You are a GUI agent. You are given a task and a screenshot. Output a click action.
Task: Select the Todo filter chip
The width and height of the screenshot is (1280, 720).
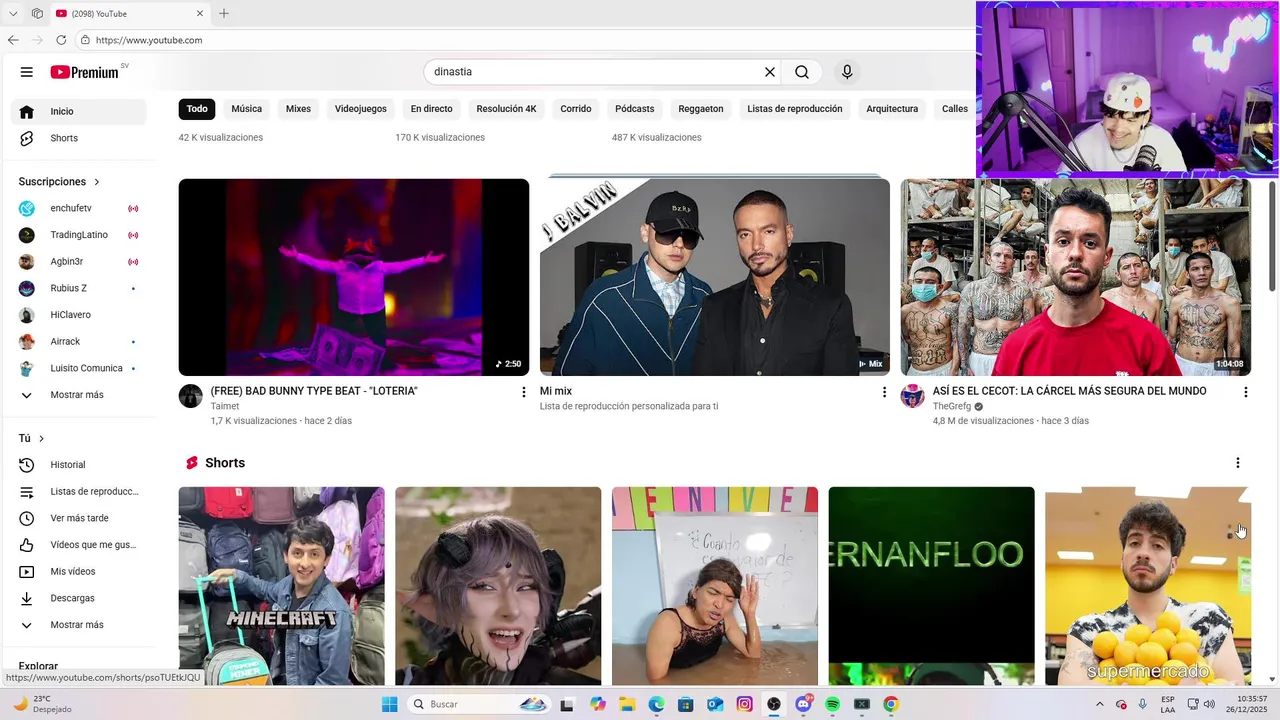pyautogui.click(x=197, y=109)
